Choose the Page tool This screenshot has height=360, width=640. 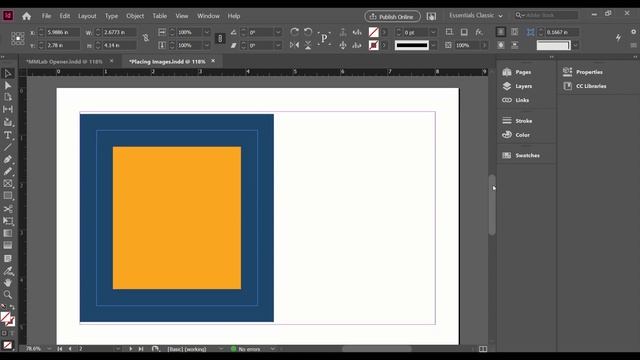pos(7,97)
